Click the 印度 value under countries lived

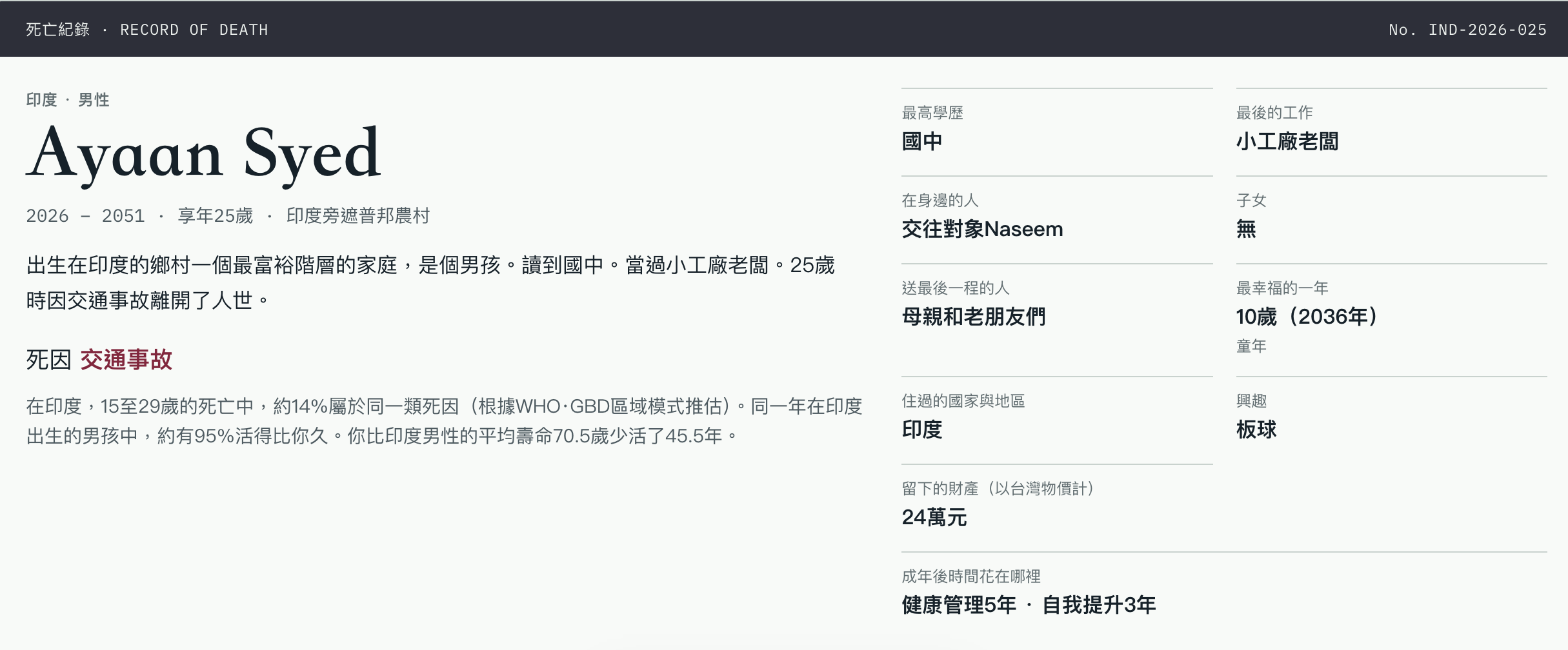922,429
